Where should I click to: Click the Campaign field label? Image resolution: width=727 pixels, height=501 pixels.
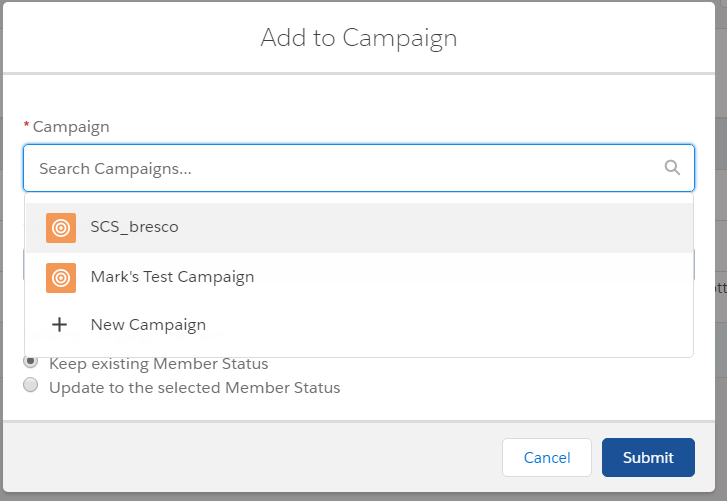(x=71, y=127)
